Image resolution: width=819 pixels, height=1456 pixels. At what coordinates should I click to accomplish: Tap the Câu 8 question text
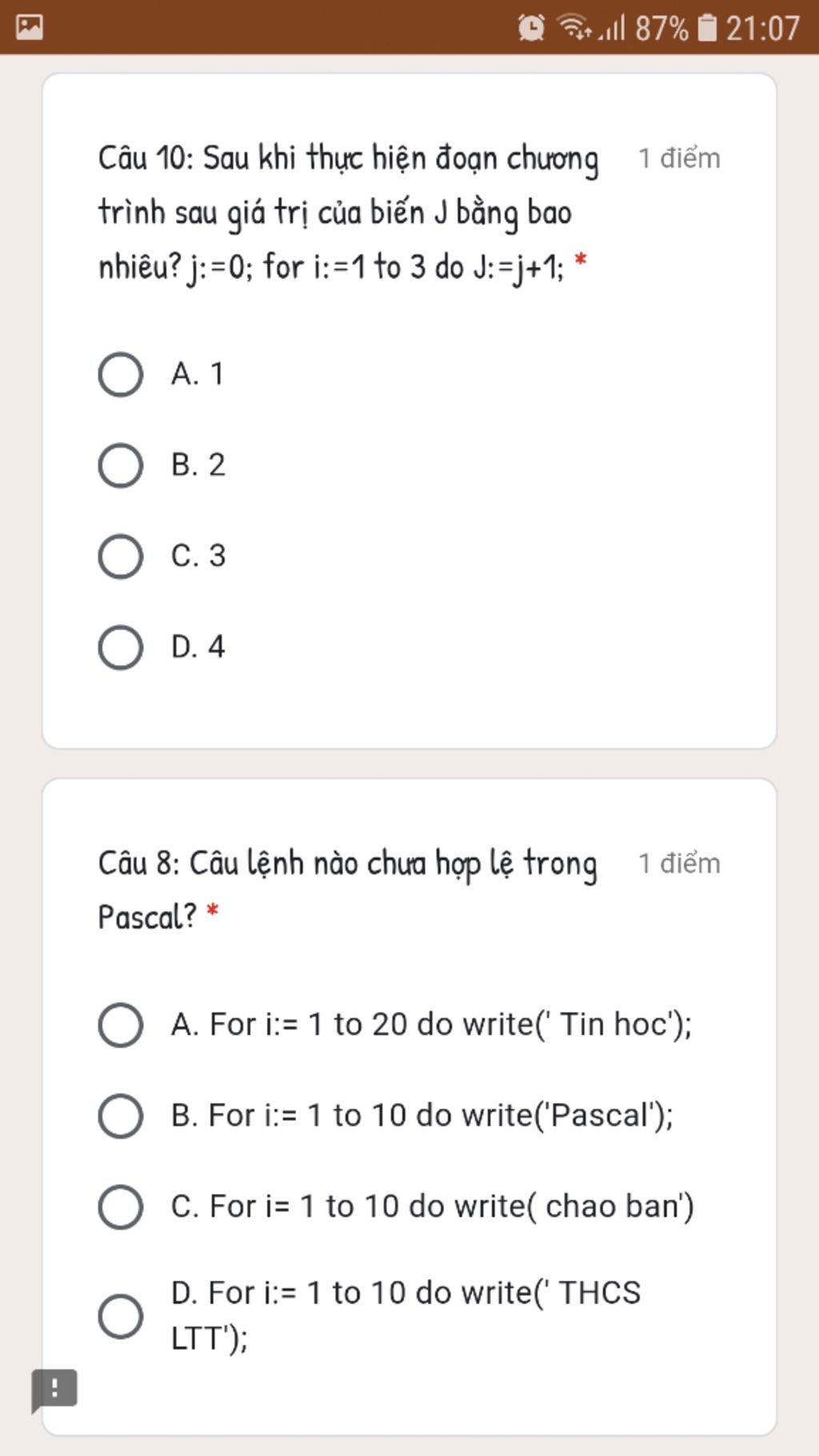click(348, 890)
